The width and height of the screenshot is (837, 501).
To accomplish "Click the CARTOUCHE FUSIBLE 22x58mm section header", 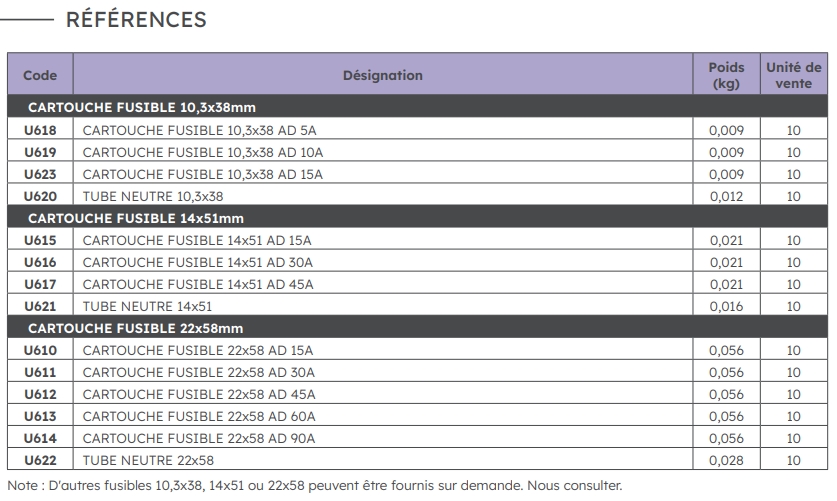I will tap(136, 328).
